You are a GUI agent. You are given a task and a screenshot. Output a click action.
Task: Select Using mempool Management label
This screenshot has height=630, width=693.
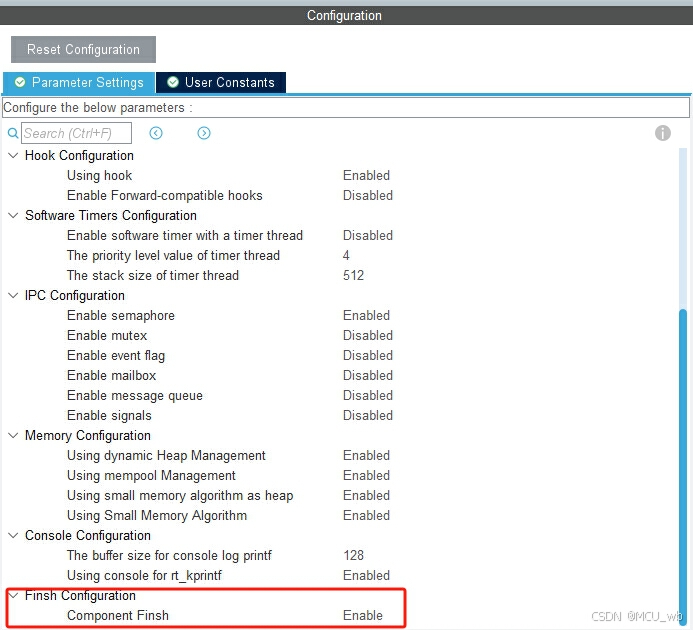pyautogui.click(x=151, y=475)
